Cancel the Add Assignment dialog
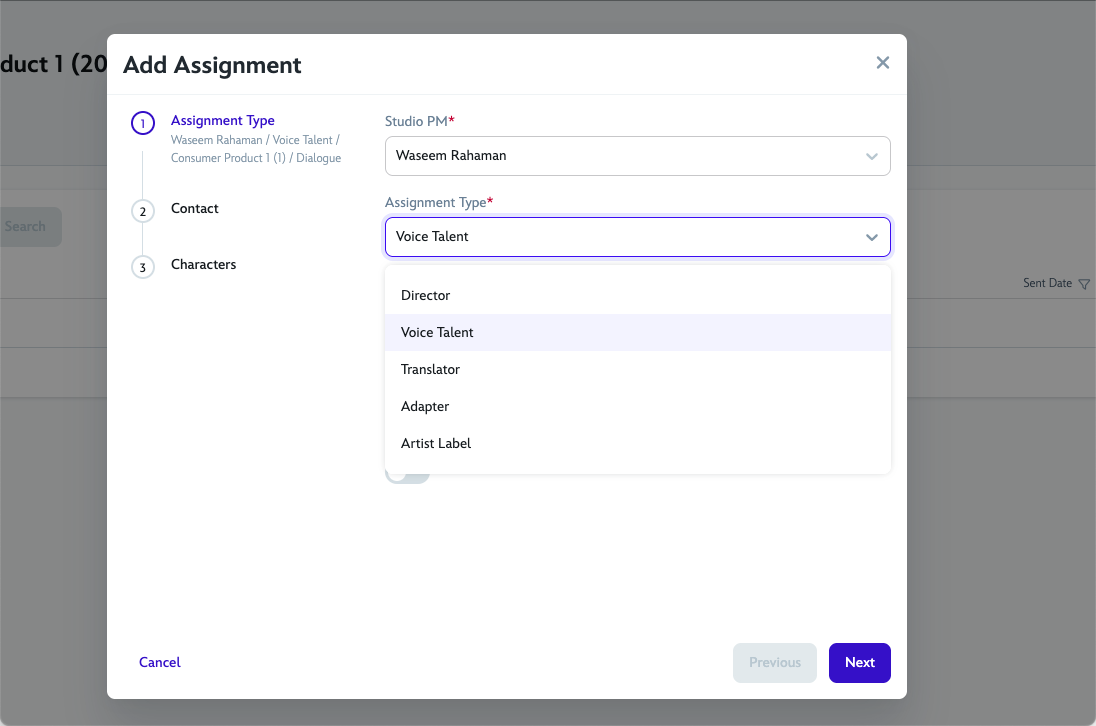Viewport: 1096px width, 726px height. [x=159, y=662]
